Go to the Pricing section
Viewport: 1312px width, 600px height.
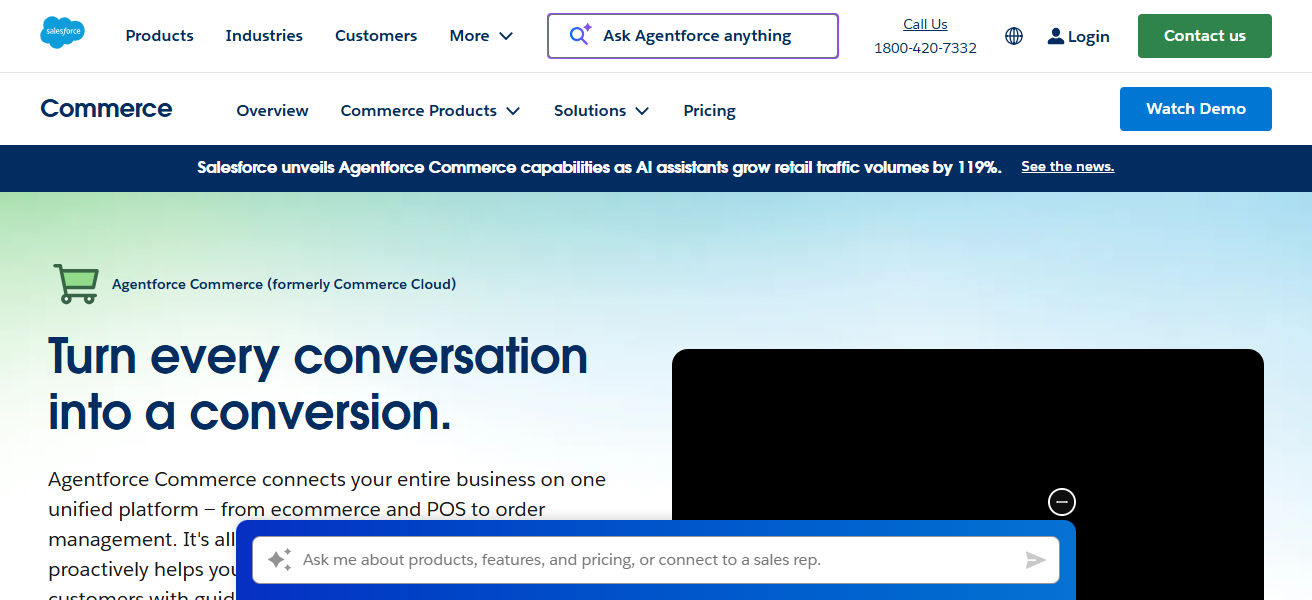tap(709, 110)
